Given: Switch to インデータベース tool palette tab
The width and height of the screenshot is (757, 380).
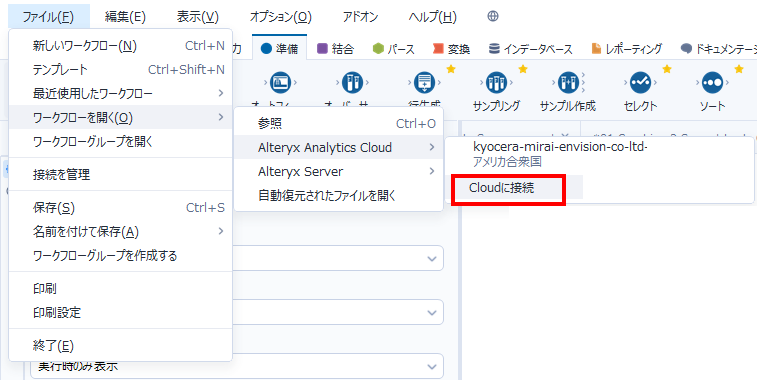Looking at the screenshot, I should (x=531, y=48).
